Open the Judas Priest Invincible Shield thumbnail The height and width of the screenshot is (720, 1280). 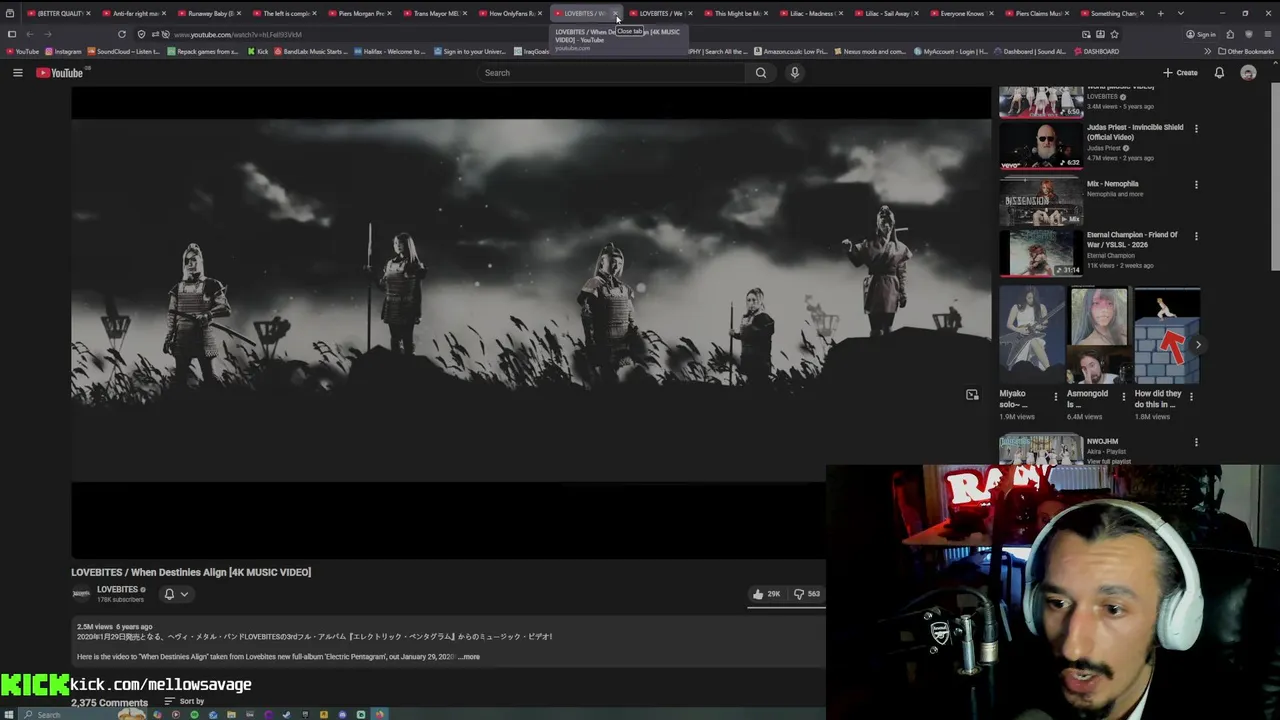(x=1041, y=144)
